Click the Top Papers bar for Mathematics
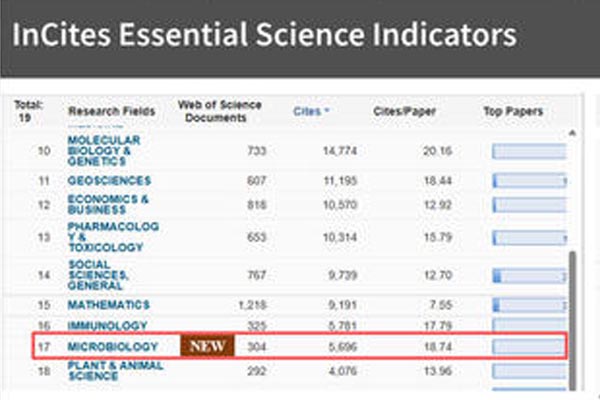Image resolution: width=600 pixels, height=400 pixels. (x=528, y=304)
